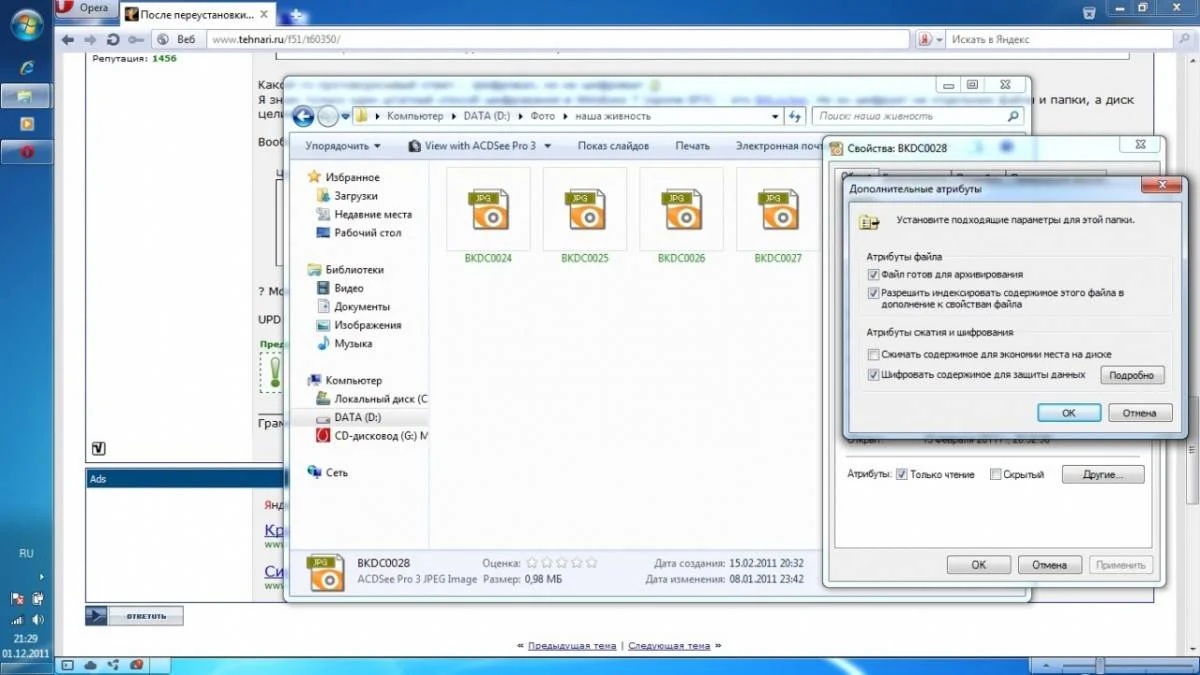Click the 'Ответить' reply button
1200x675 pixels.
pos(134,615)
